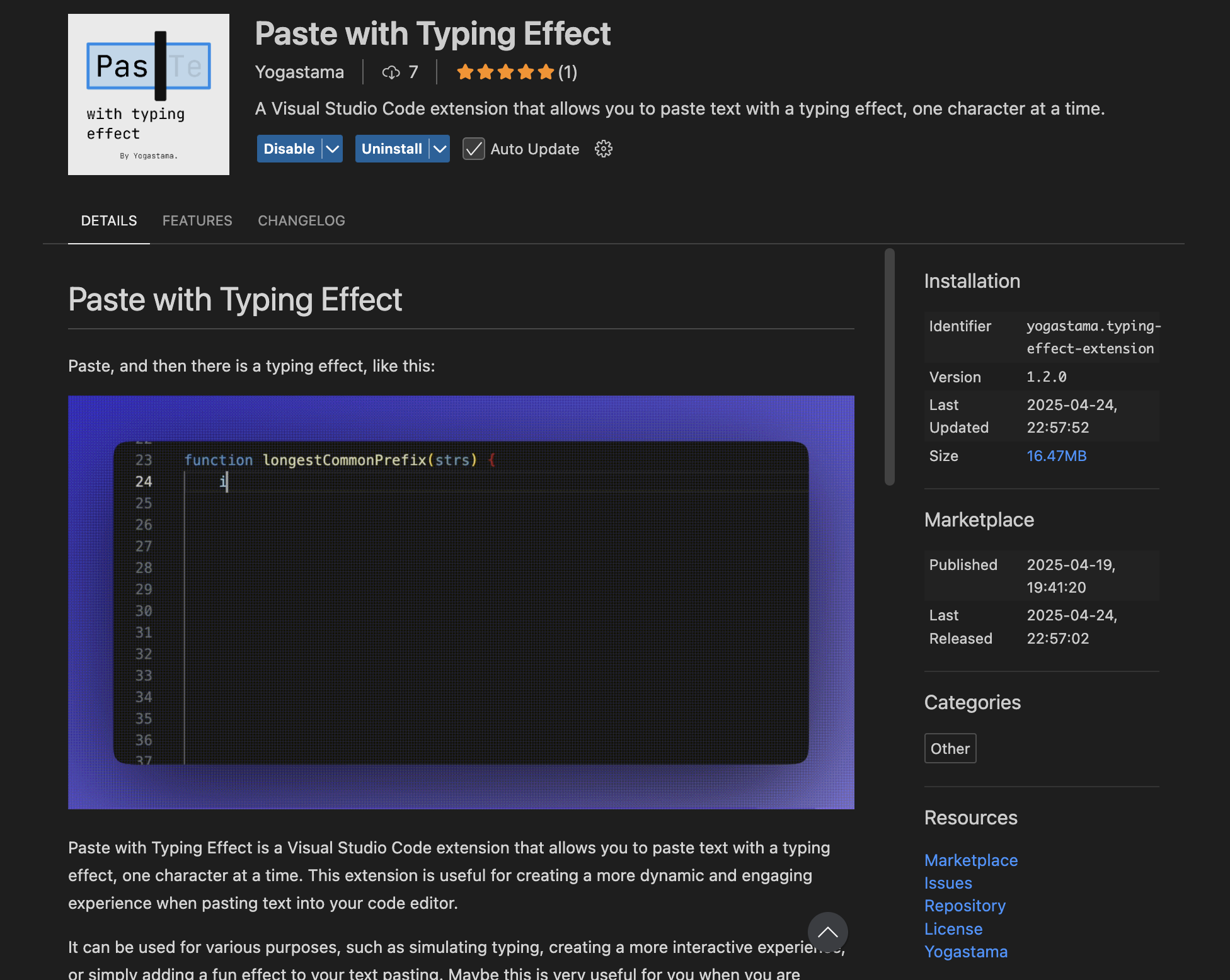This screenshot has height=980, width=1230.
Task: Switch to the DETAILS tab
Action: pyautogui.click(x=109, y=221)
